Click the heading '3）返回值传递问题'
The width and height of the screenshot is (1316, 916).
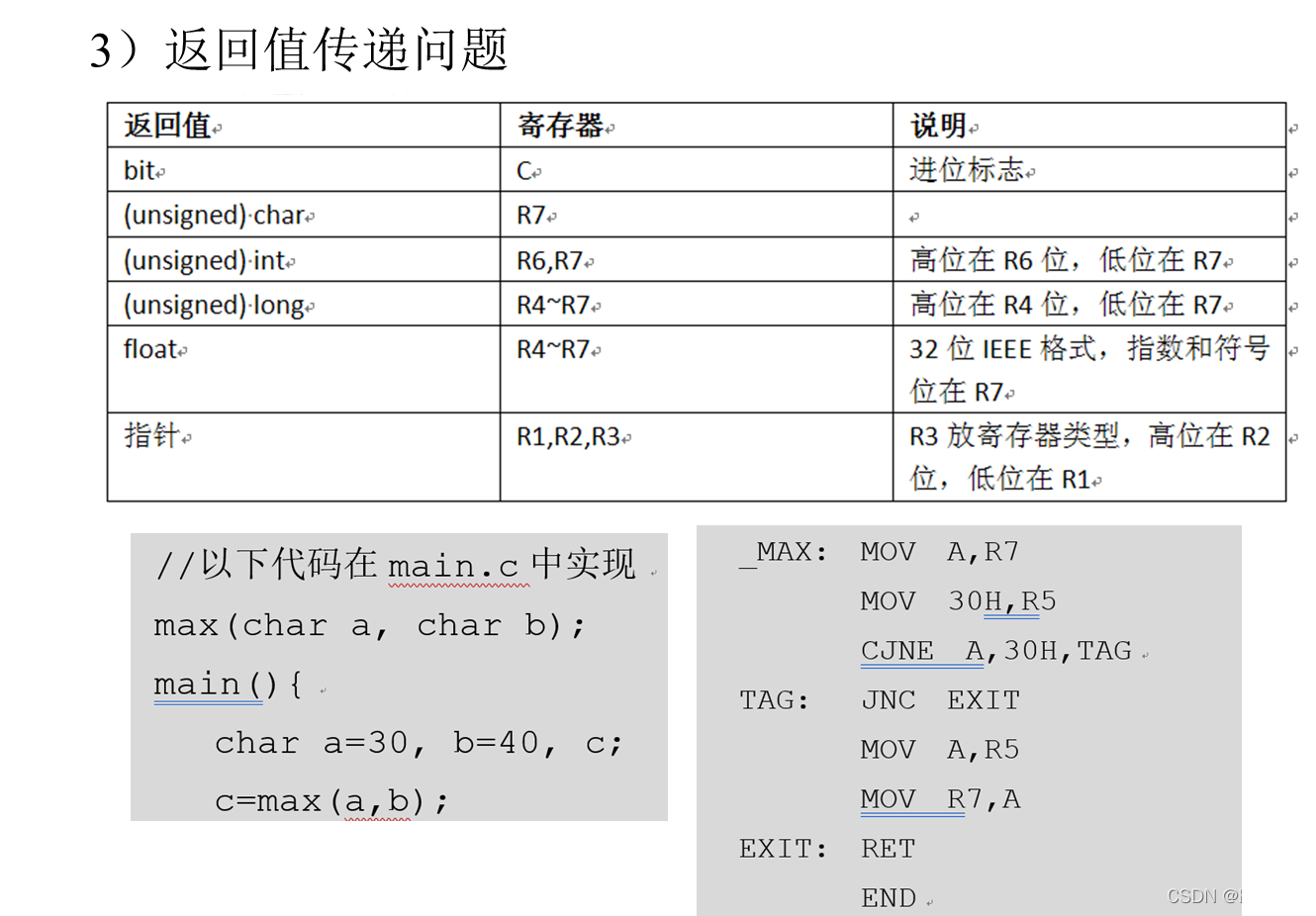click(x=299, y=49)
